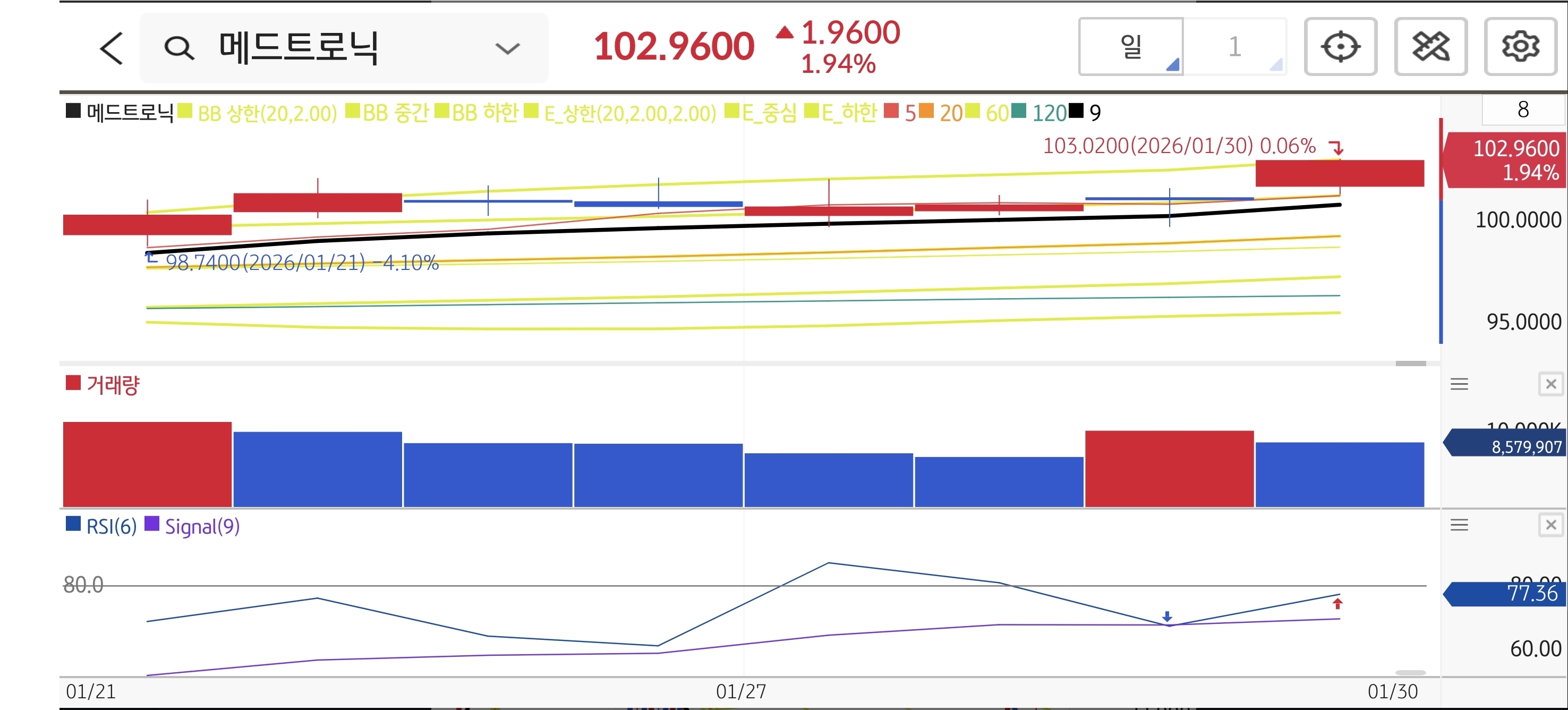Click the search magnifier icon
Screen dimensions: 1568x710
coord(179,48)
